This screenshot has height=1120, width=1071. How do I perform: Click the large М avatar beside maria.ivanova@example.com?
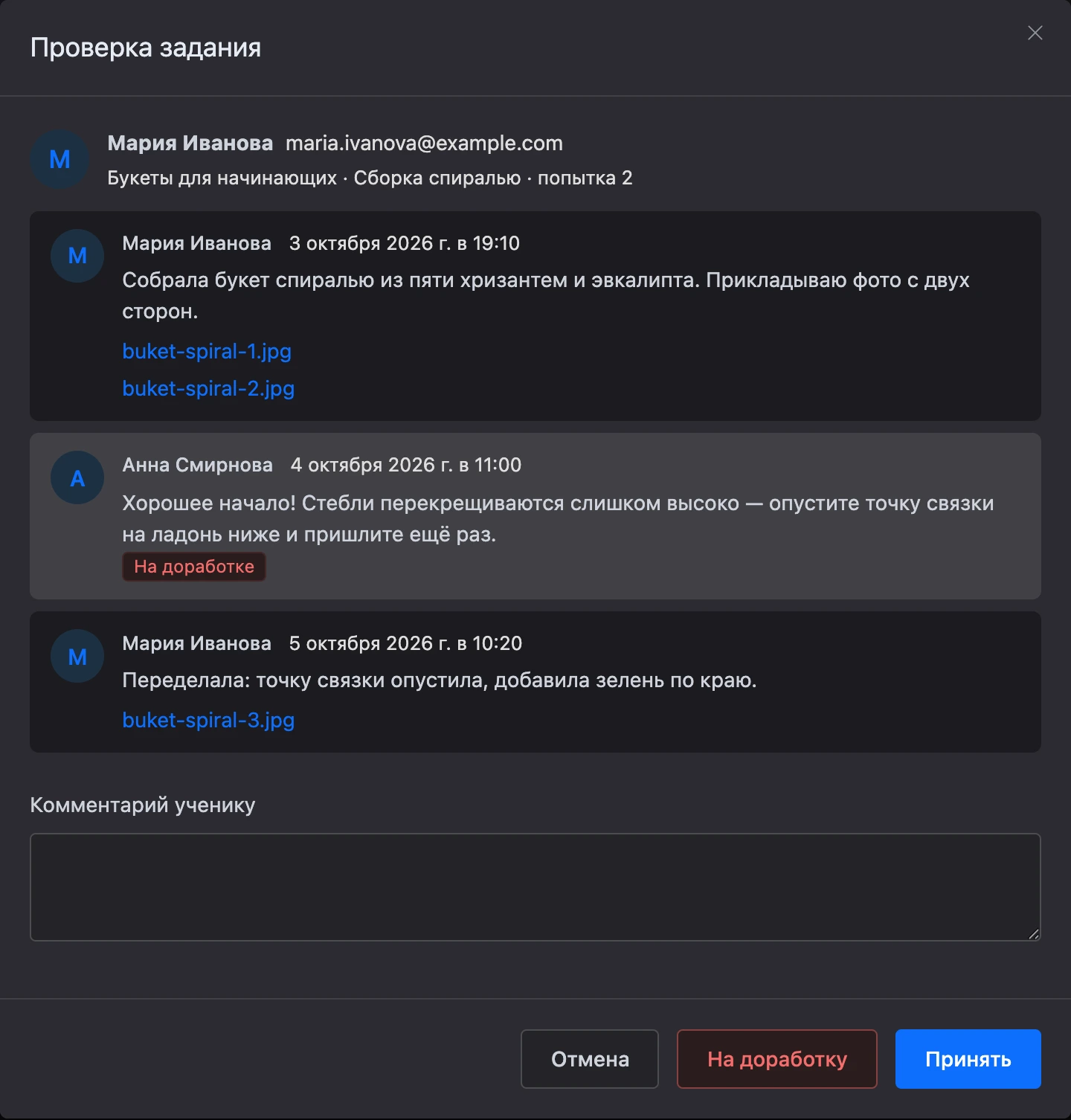tap(59, 159)
